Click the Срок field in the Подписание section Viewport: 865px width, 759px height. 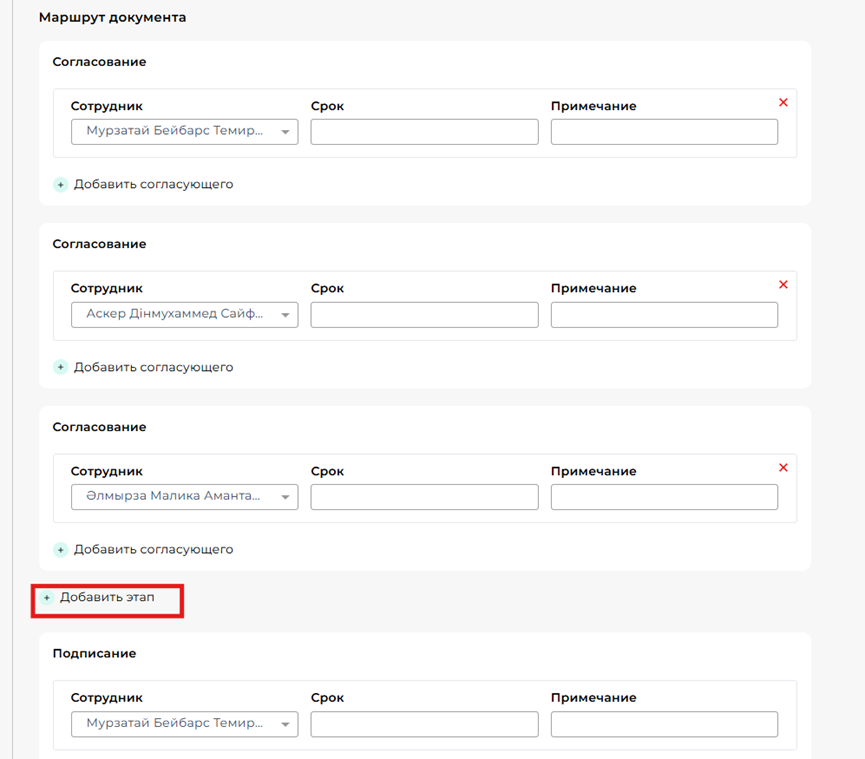424,724
